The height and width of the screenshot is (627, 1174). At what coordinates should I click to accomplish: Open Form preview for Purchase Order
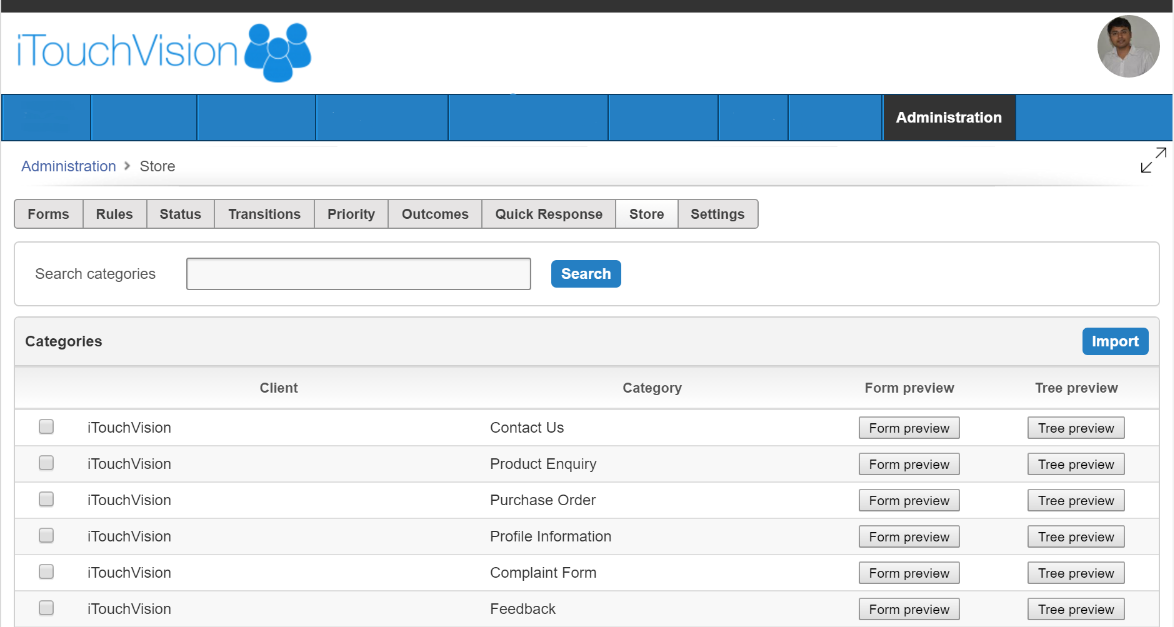tap(909, 500)
